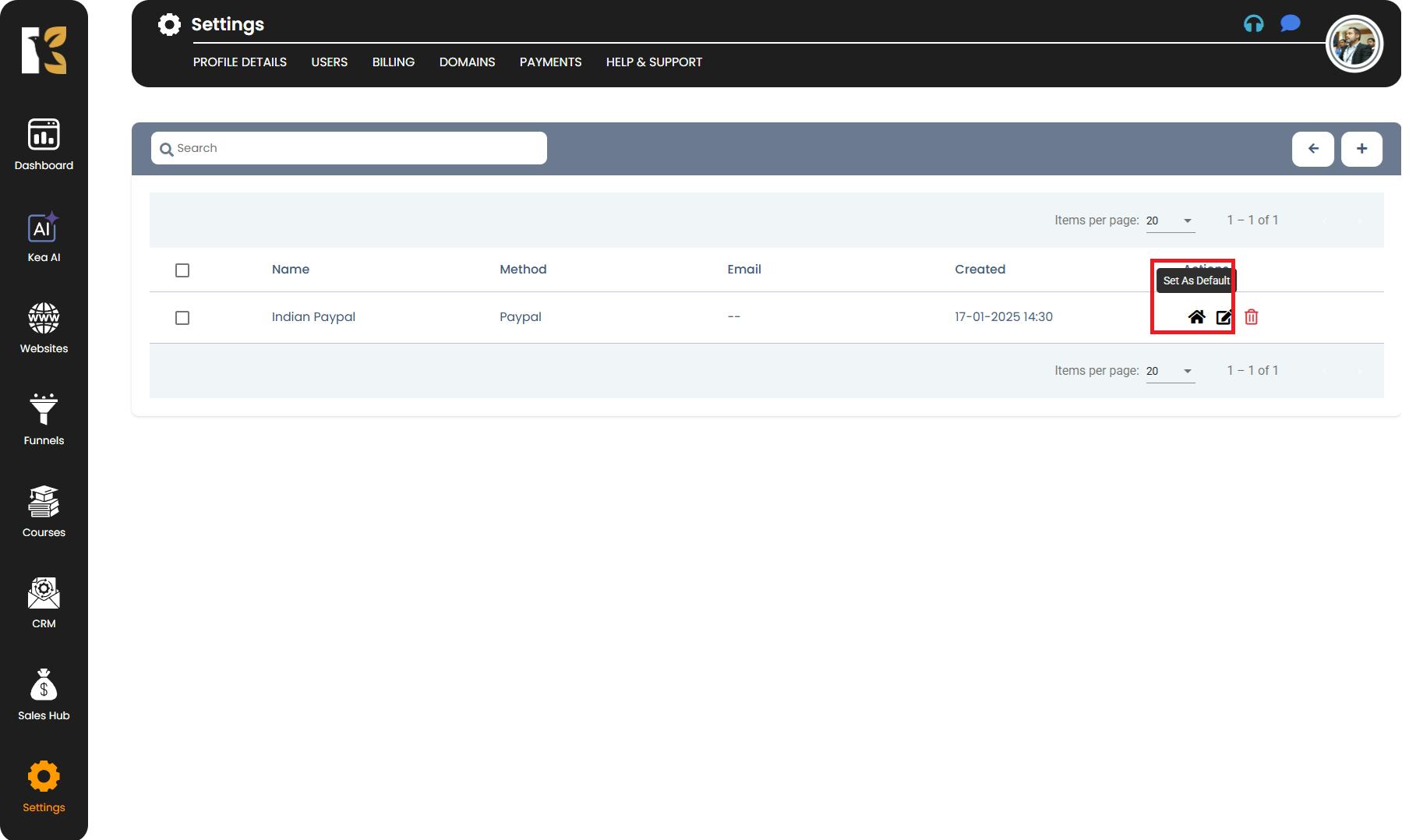Open the headphone support icon
The width and height of the screenshot is (1416, 840).
point(1253,24)
